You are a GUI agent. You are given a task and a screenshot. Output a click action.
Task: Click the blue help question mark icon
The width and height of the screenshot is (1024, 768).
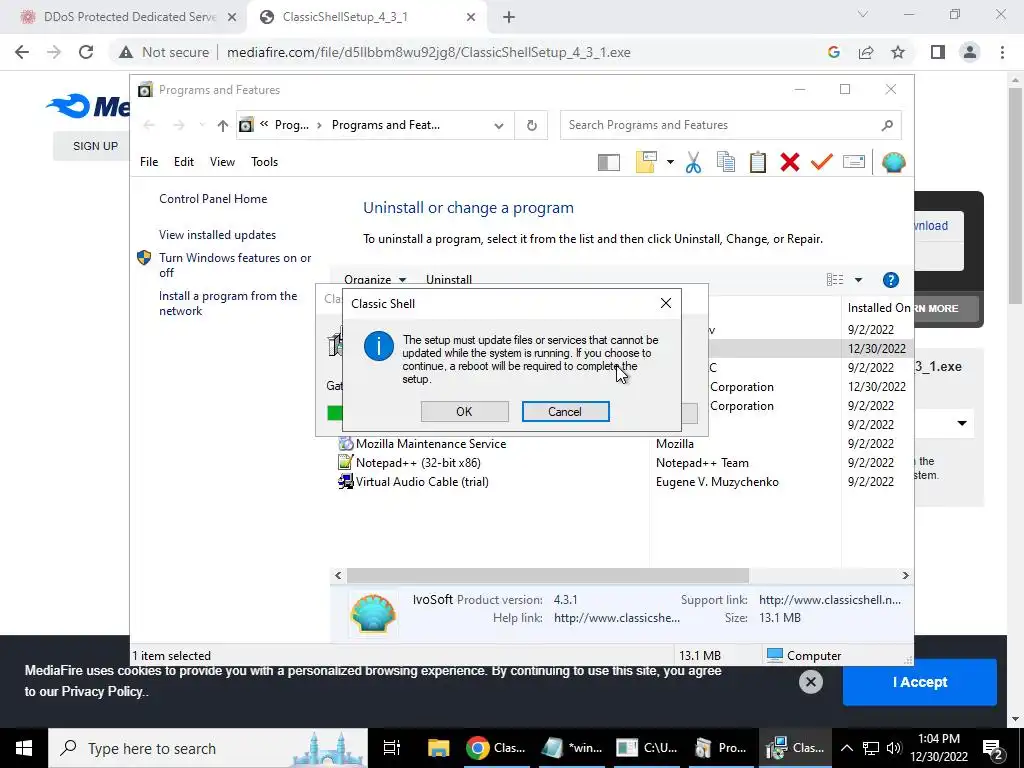[891, 280]
